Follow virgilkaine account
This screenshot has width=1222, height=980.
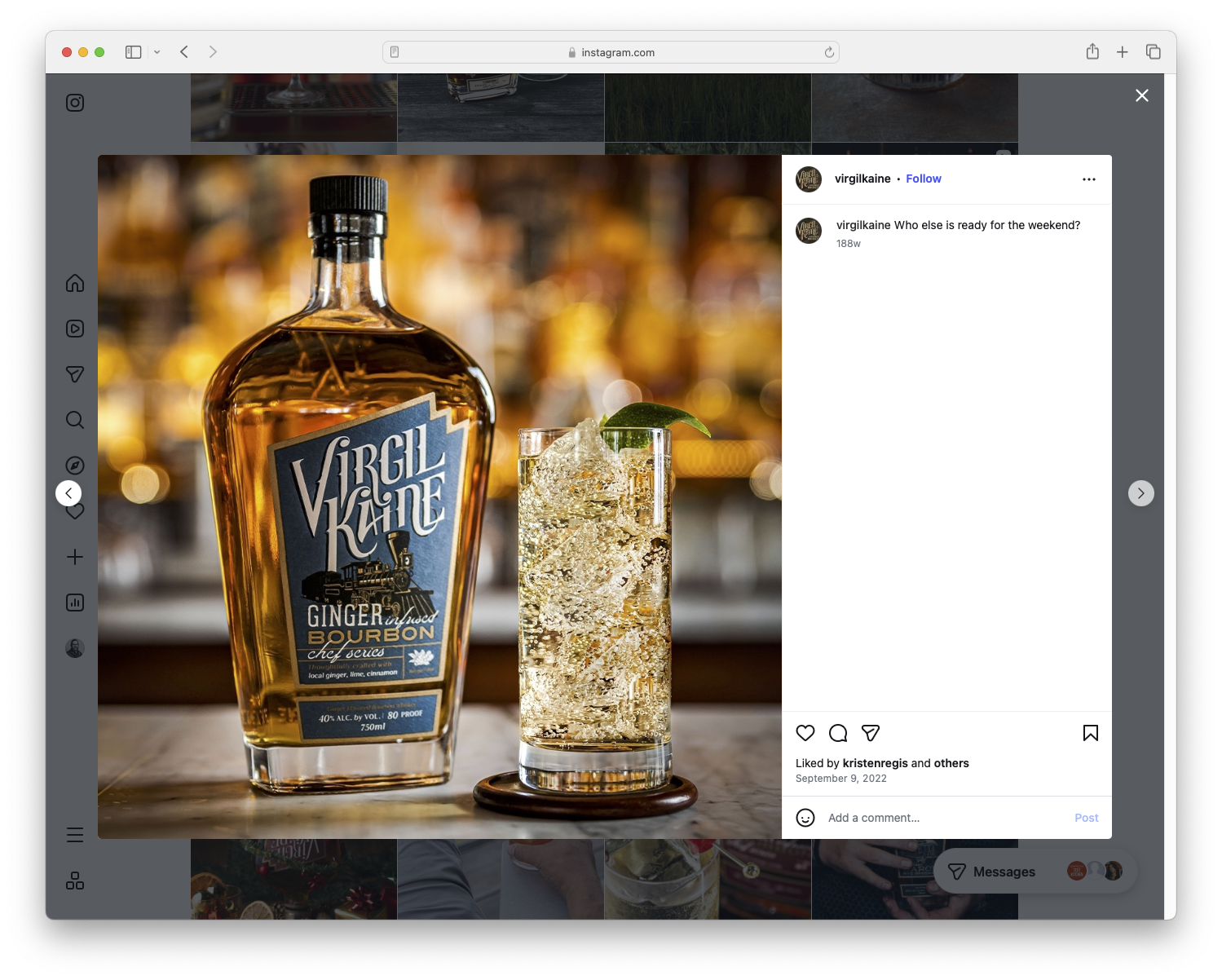coord(924,179)
